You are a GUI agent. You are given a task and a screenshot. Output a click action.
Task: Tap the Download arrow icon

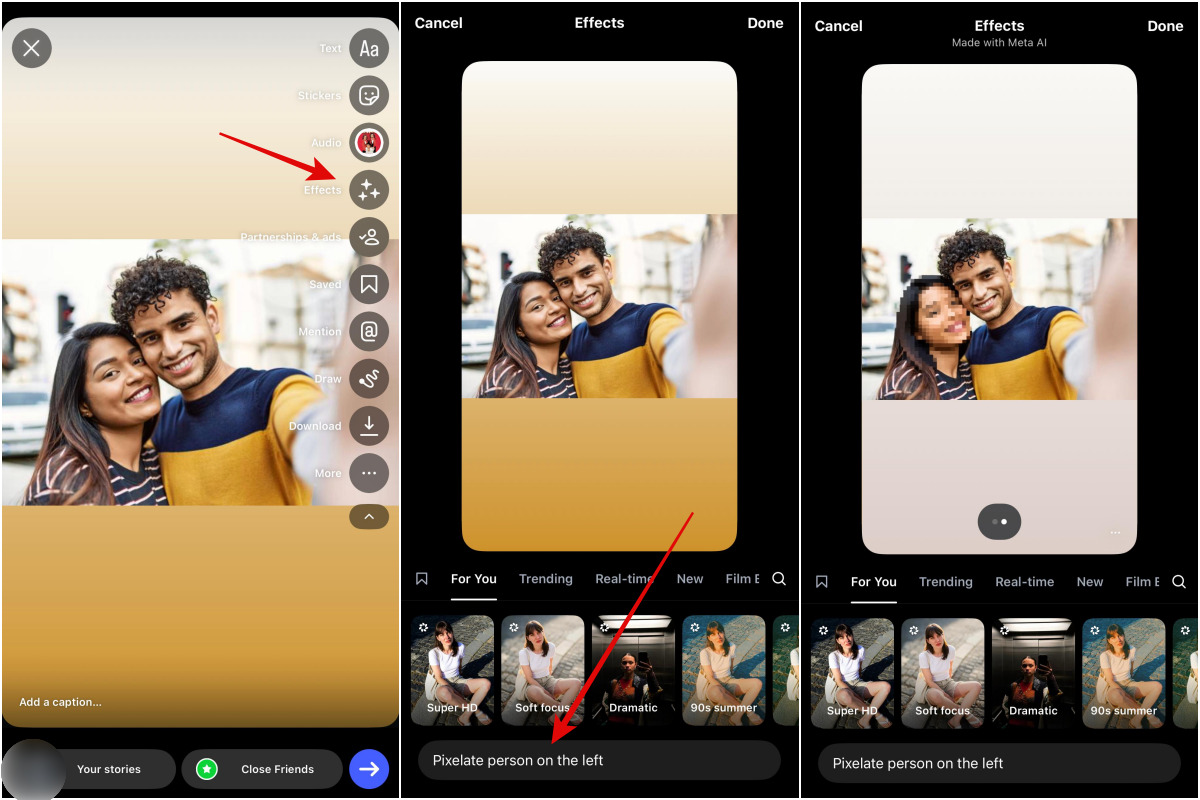369,426
